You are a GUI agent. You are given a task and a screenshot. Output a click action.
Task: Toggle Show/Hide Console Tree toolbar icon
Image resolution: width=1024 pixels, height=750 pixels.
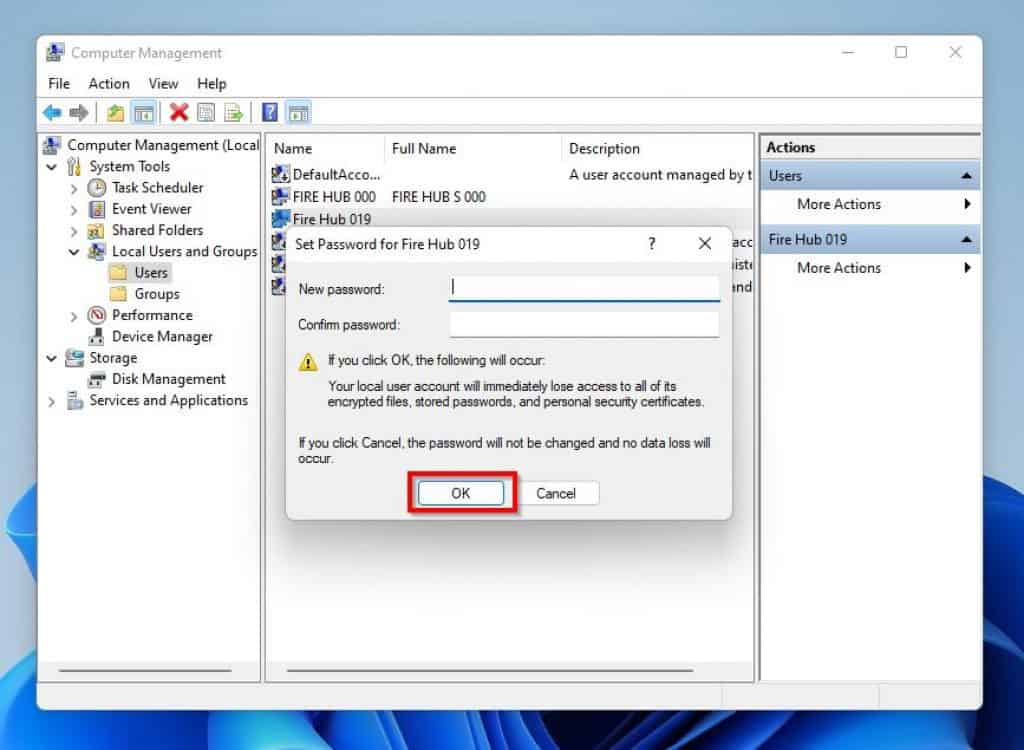point(144,113)
